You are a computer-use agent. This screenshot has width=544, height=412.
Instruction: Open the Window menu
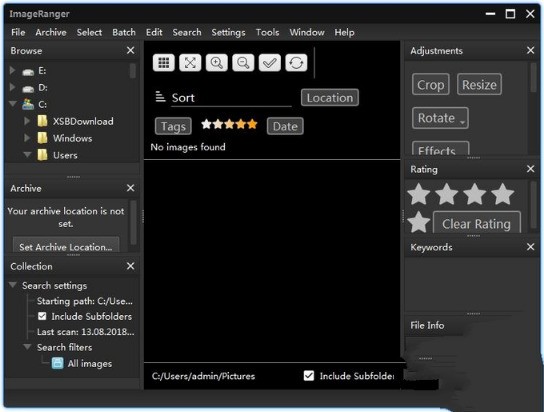pos(307,32)
